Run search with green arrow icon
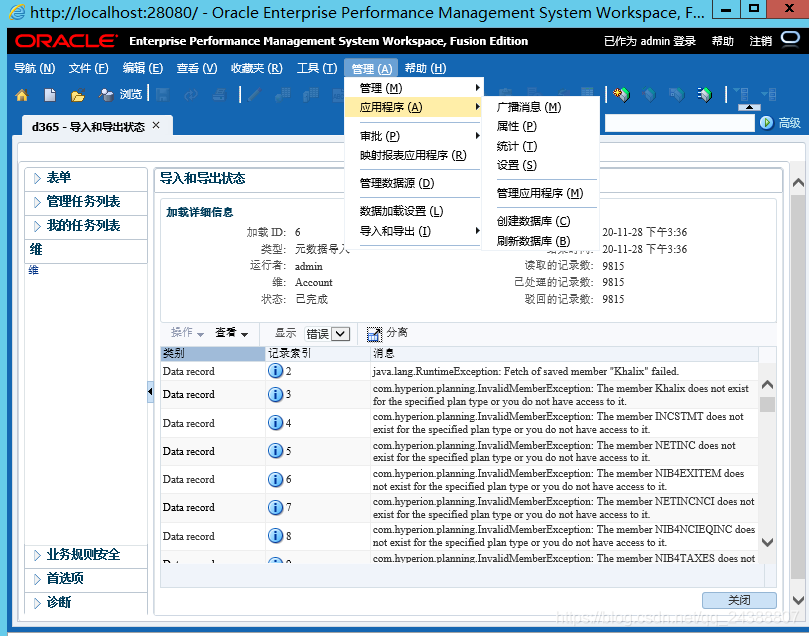This screenshot has width=809, height=636. [767, 123]
